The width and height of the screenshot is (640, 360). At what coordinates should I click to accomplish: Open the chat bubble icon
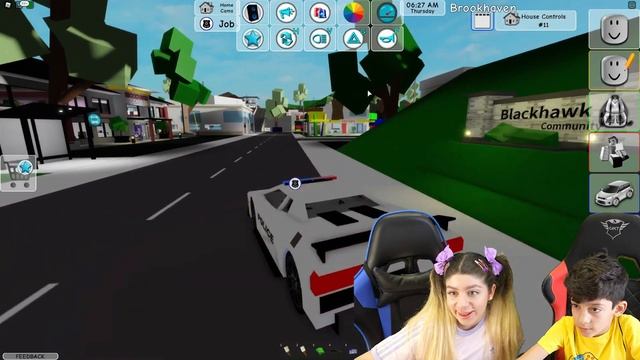24,3
